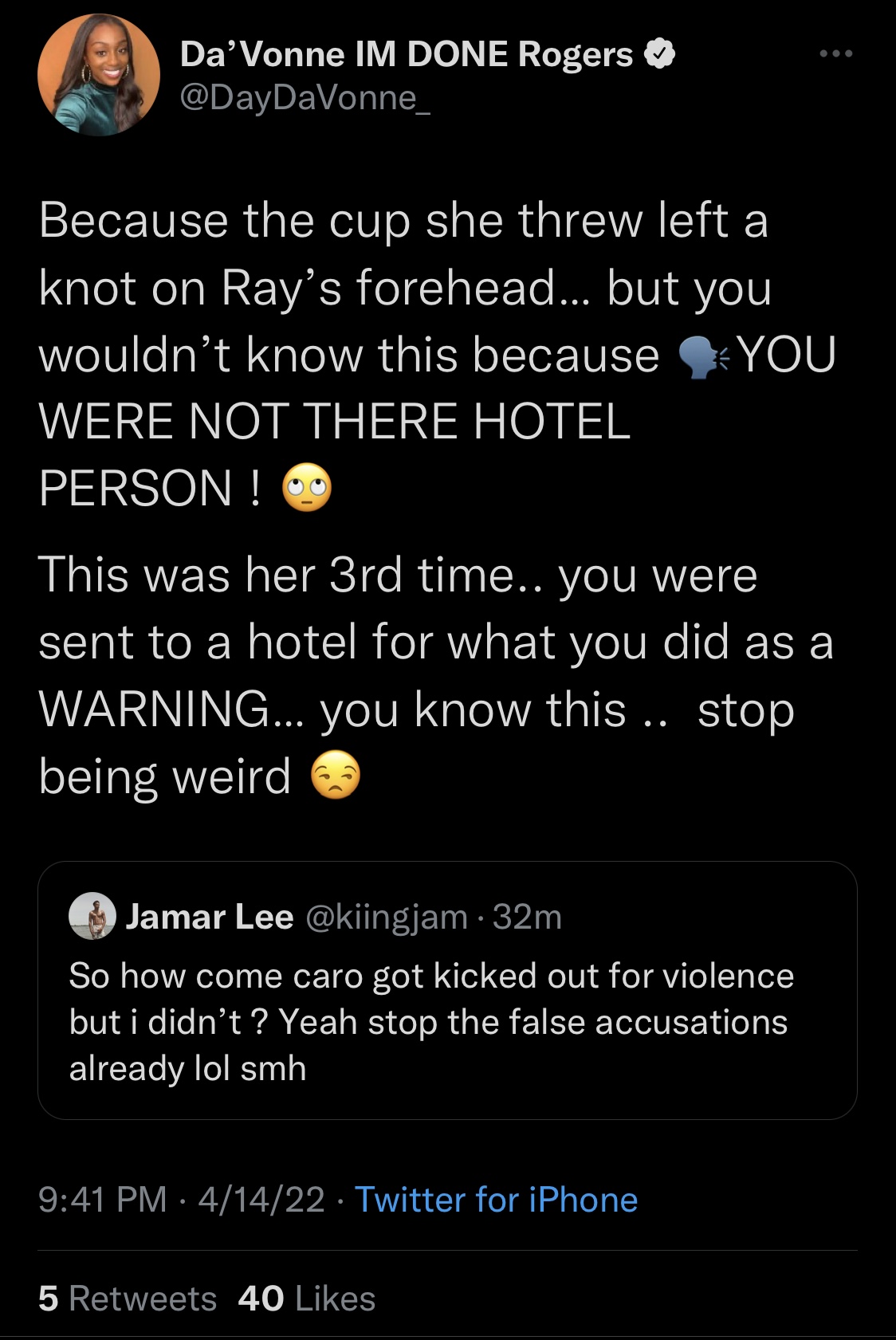Tap the eye-roll emoji after PERSON !

[307, 488]
